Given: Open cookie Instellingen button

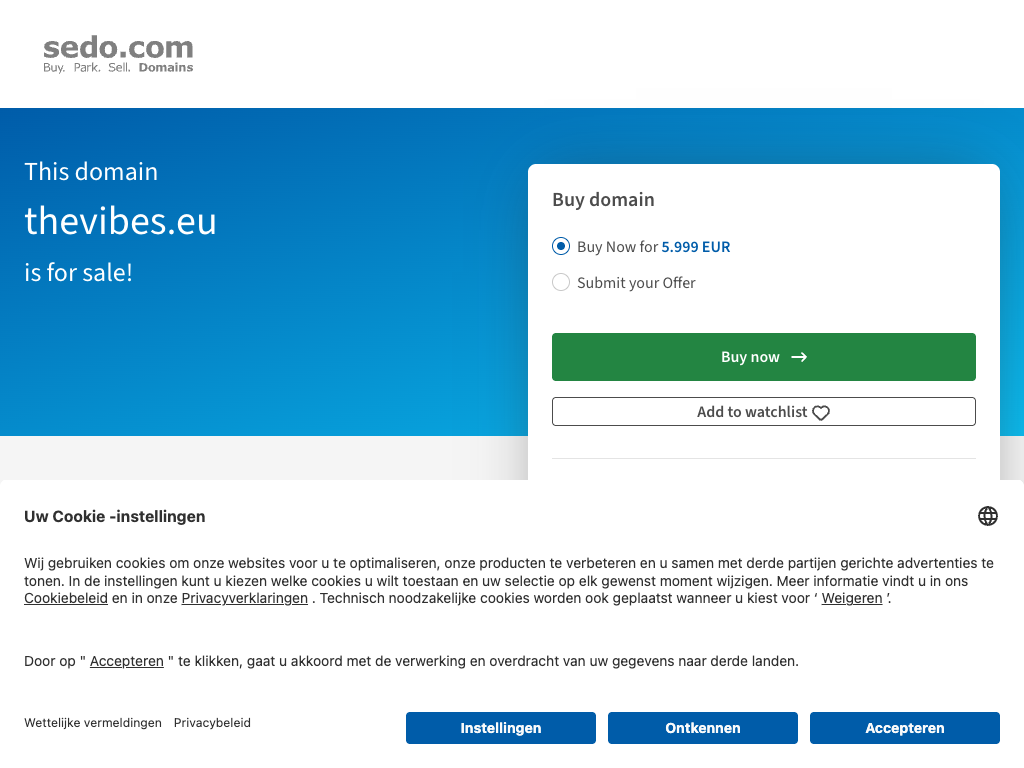Looking at the screenshot, I should click(501, 728).
